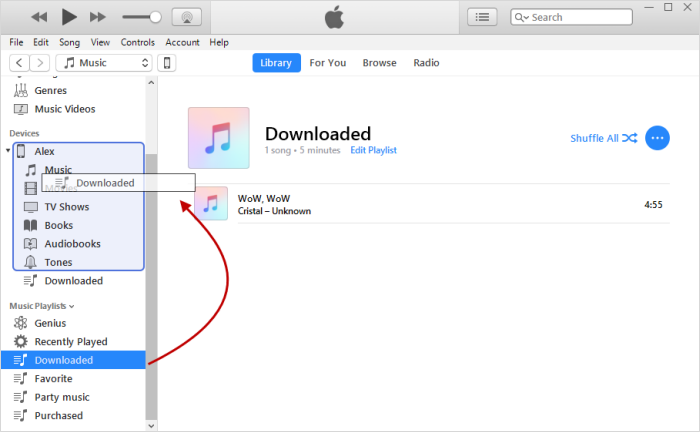
Task: Click the Downloaded playlist artwork
Action: 219,138
